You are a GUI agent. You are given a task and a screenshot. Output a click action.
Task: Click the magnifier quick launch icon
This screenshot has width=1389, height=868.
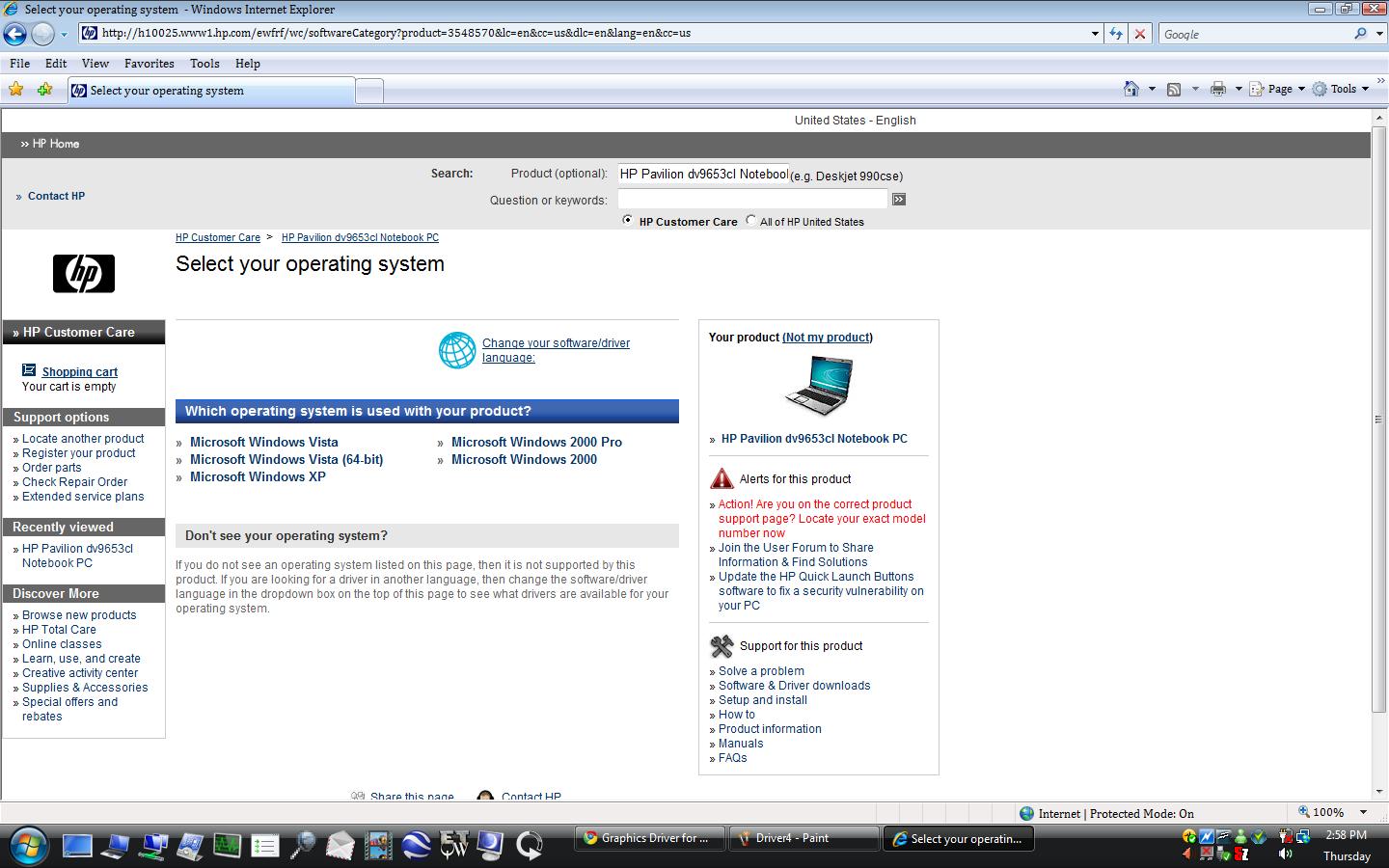pos(303,846)
